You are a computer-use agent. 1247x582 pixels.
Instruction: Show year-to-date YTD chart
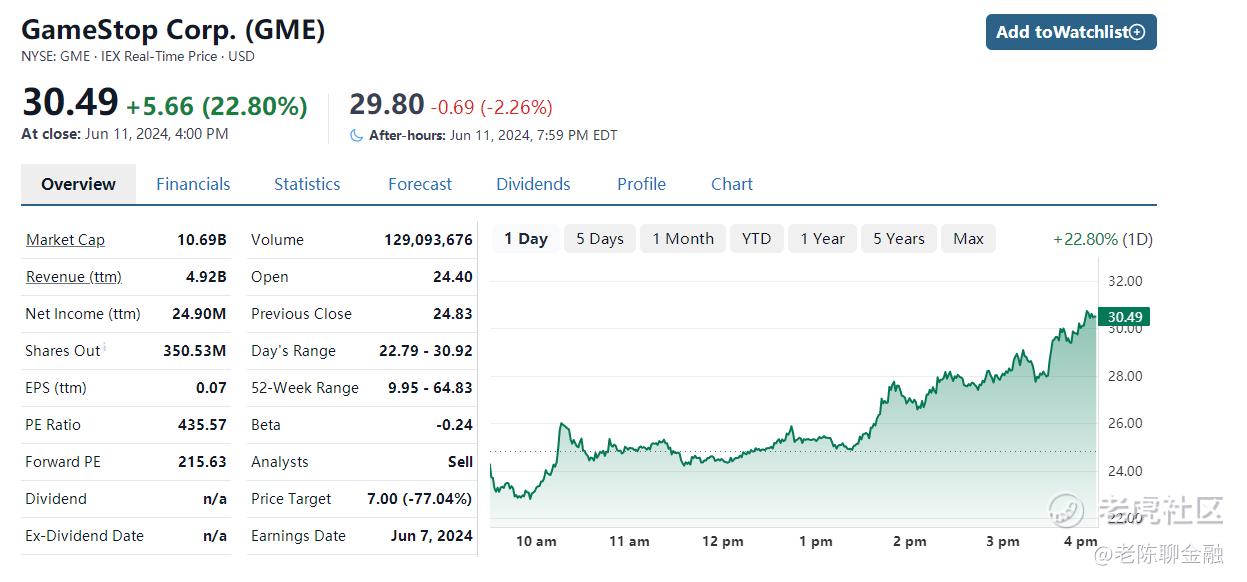pyautogui.click(x=757, y=239)
